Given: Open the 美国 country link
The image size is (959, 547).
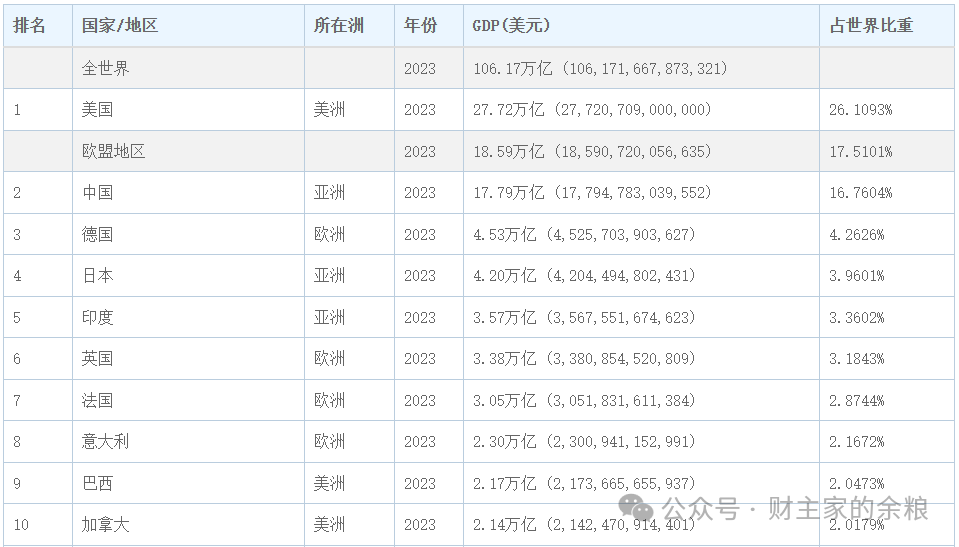Looking at the screenshot, I should 97,110.
